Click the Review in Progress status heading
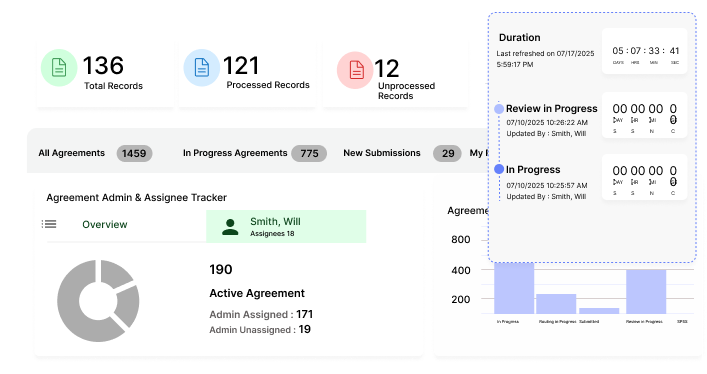 (551, 108)
